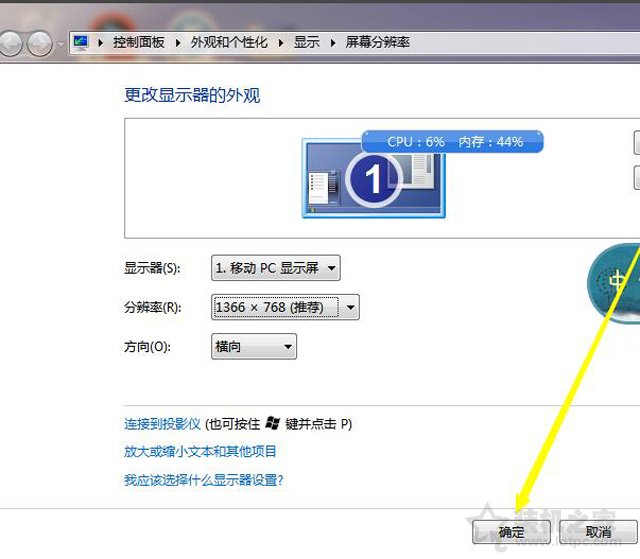Click 屏幕分辨率 breadcrumb segment
This screenshot has width=640, height=559.
point(377,43)
